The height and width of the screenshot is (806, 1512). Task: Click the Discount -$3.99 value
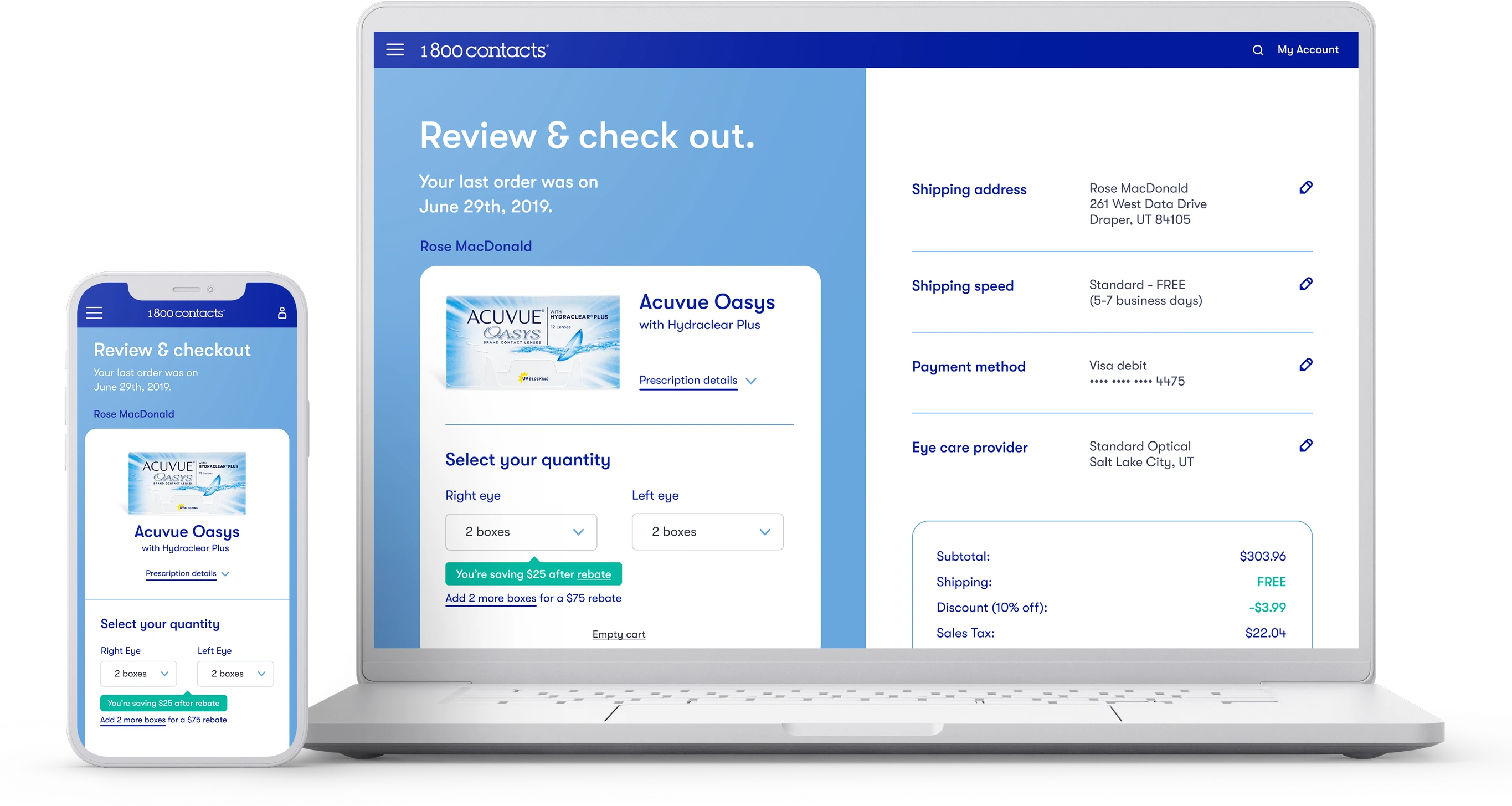coord(1267,607)
